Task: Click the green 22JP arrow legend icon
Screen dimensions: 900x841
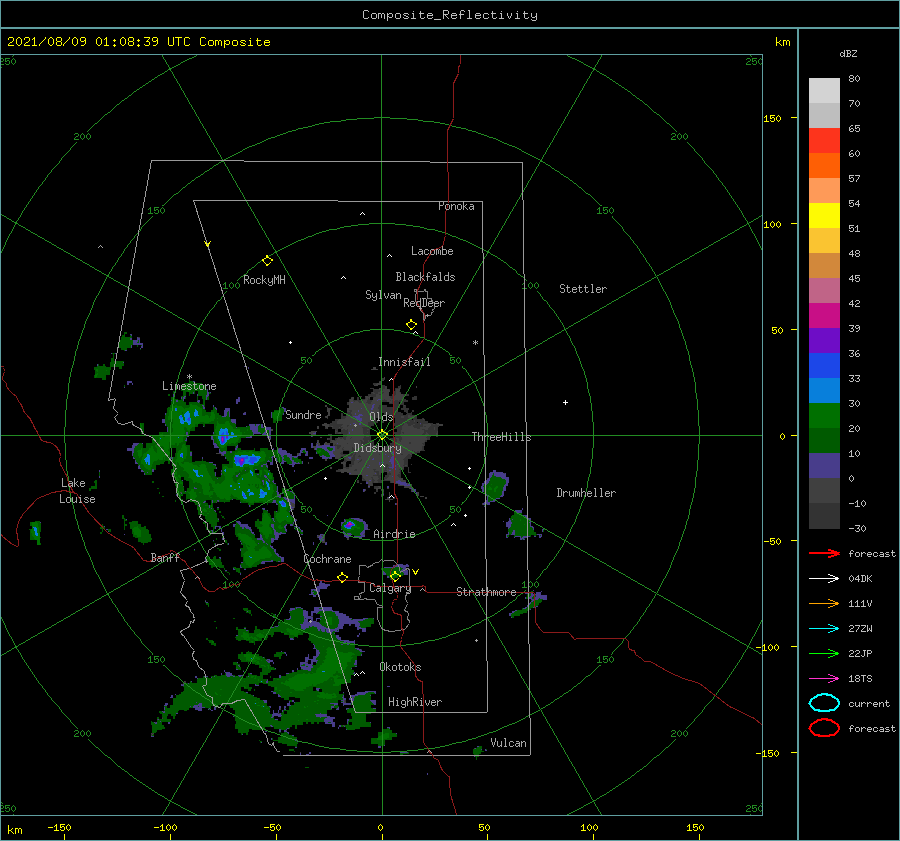Action: pos(824,653)
